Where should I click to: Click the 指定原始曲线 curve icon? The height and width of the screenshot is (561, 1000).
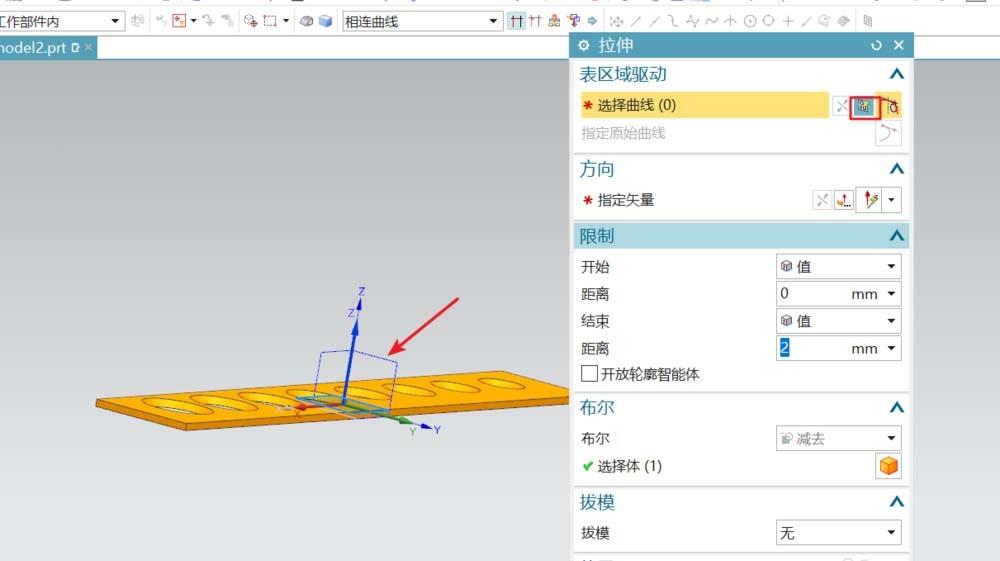pos(888,133)
